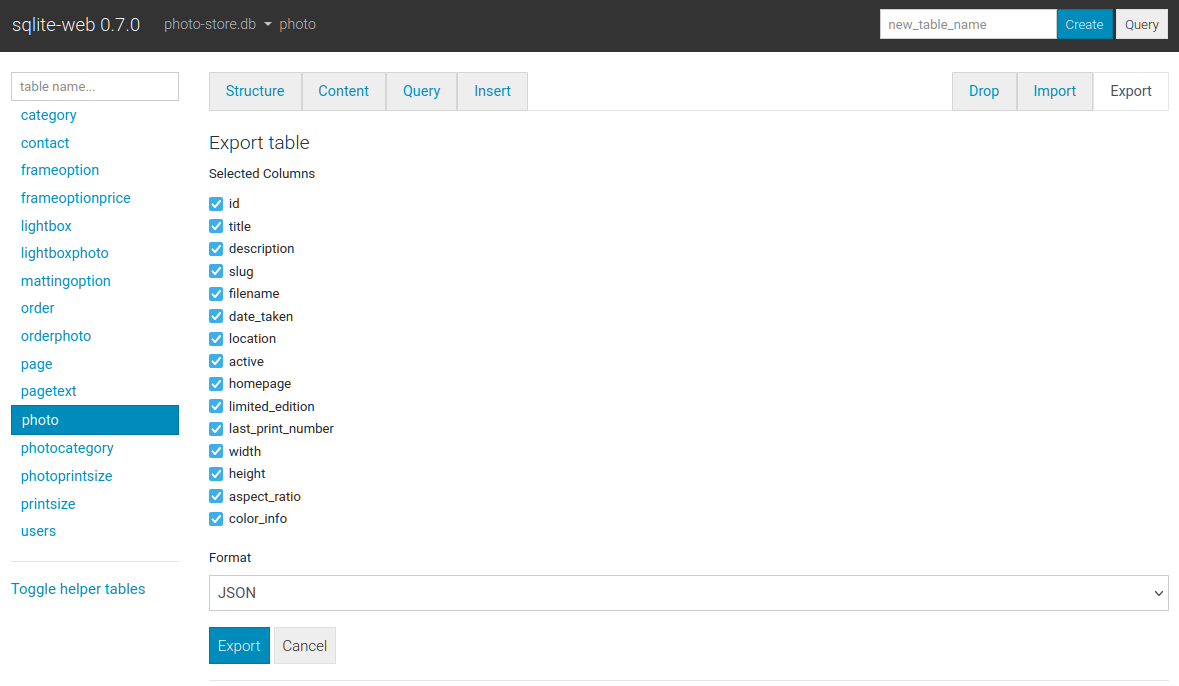Focus the new_table_name input field
Screen dimensions: 1179x686
(x=967, y=24)
